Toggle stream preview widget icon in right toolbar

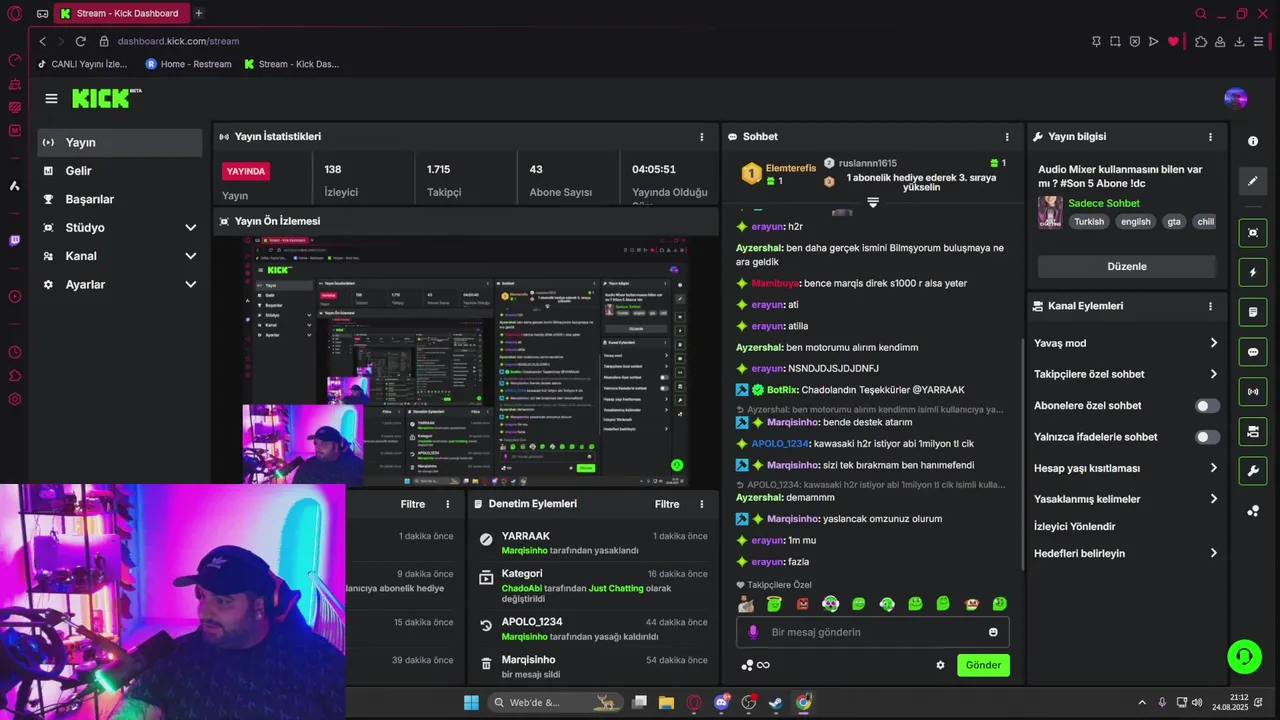[x=1253, y=232]
